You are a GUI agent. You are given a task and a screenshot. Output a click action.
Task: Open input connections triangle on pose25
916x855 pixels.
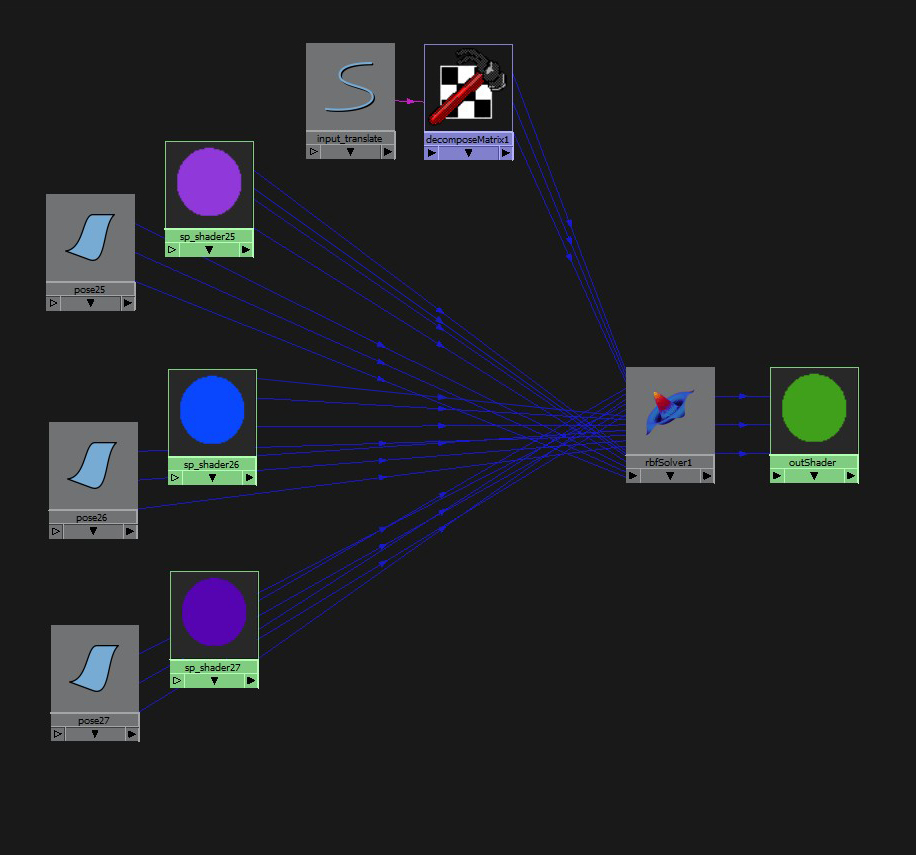(x=53, y=303)
